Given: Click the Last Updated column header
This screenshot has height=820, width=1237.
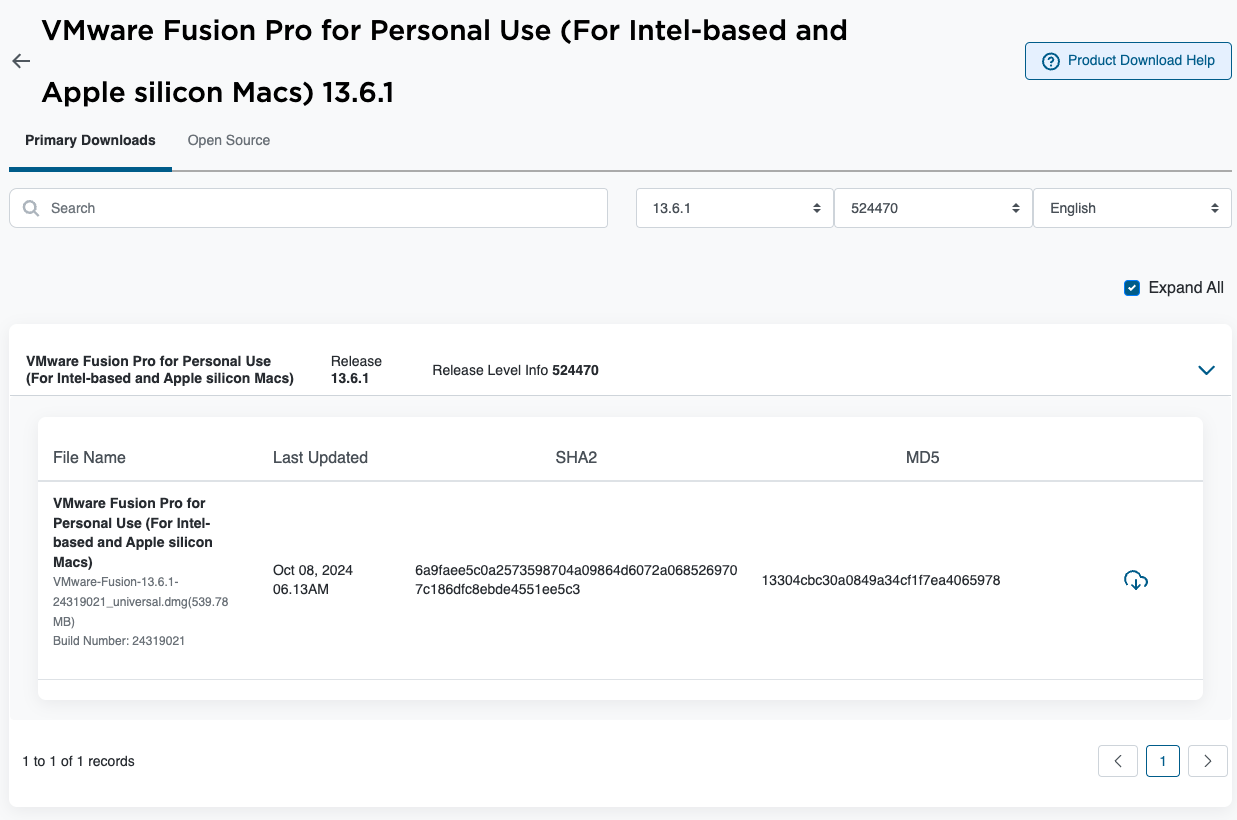Looking at the screenshot, I should [x=320, y=458].
